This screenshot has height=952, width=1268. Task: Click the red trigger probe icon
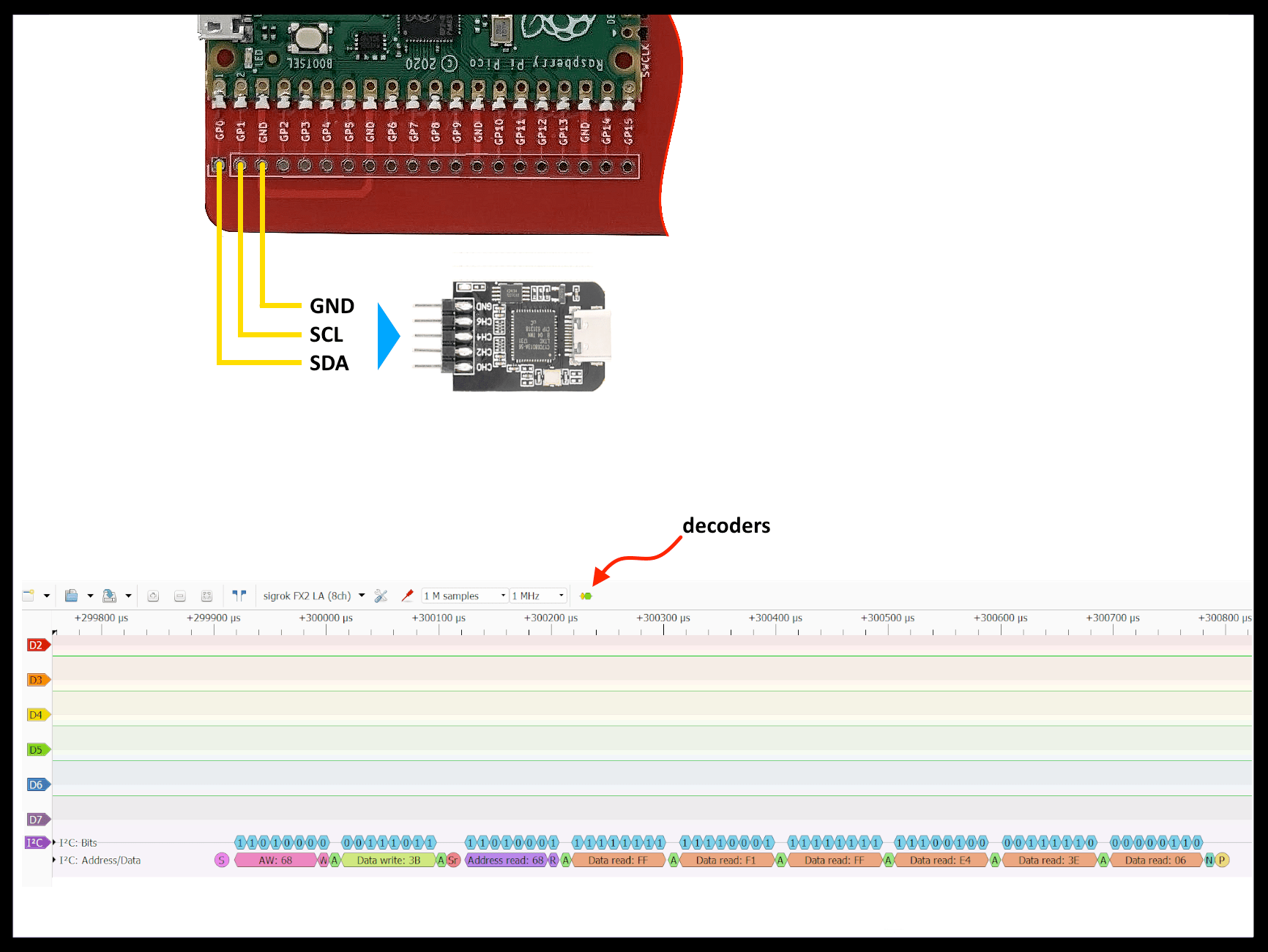408,595
